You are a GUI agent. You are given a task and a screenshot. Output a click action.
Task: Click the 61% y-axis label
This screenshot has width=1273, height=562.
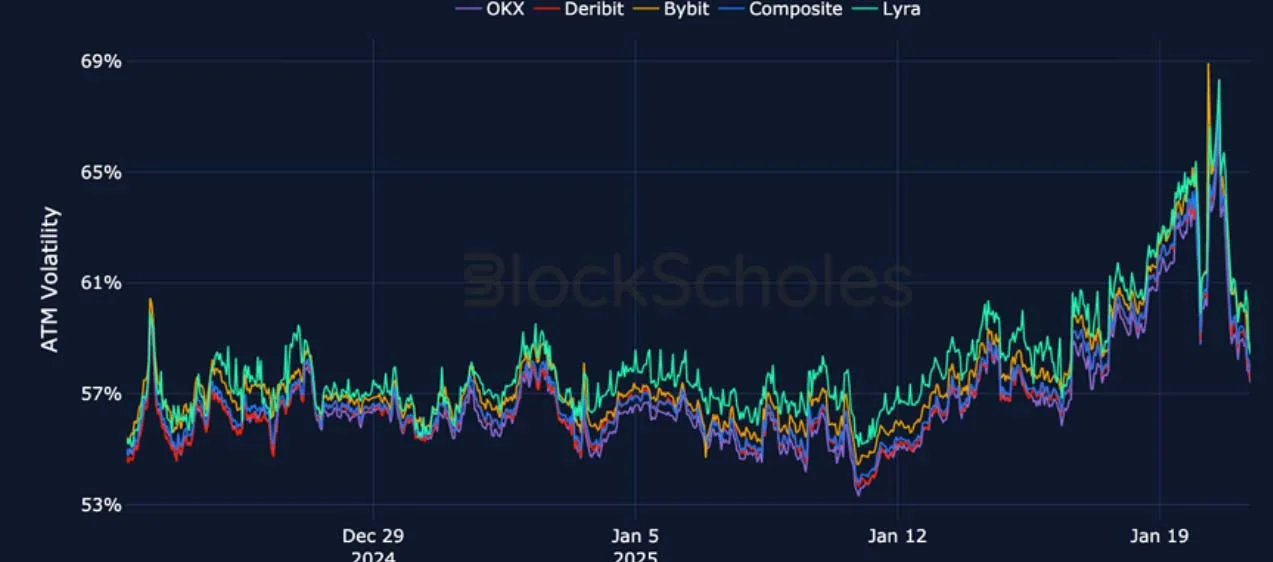coord(101,283)
